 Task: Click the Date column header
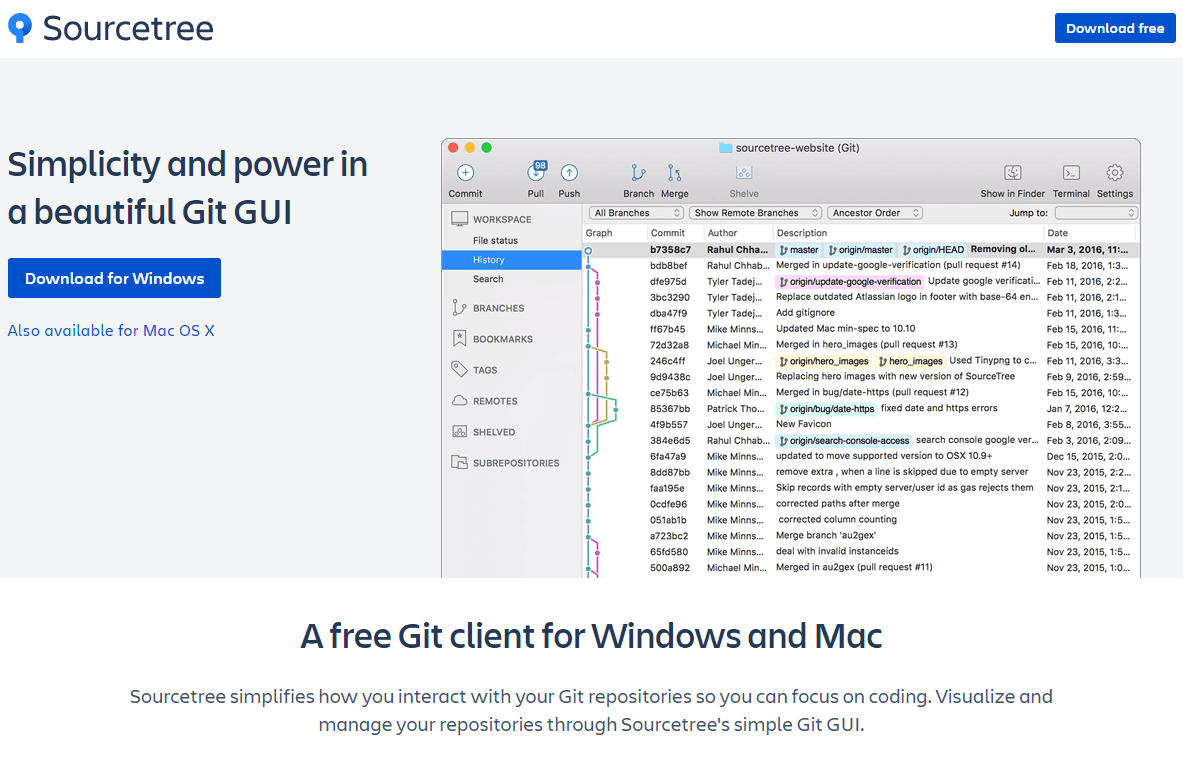[x=1057, y=232]
